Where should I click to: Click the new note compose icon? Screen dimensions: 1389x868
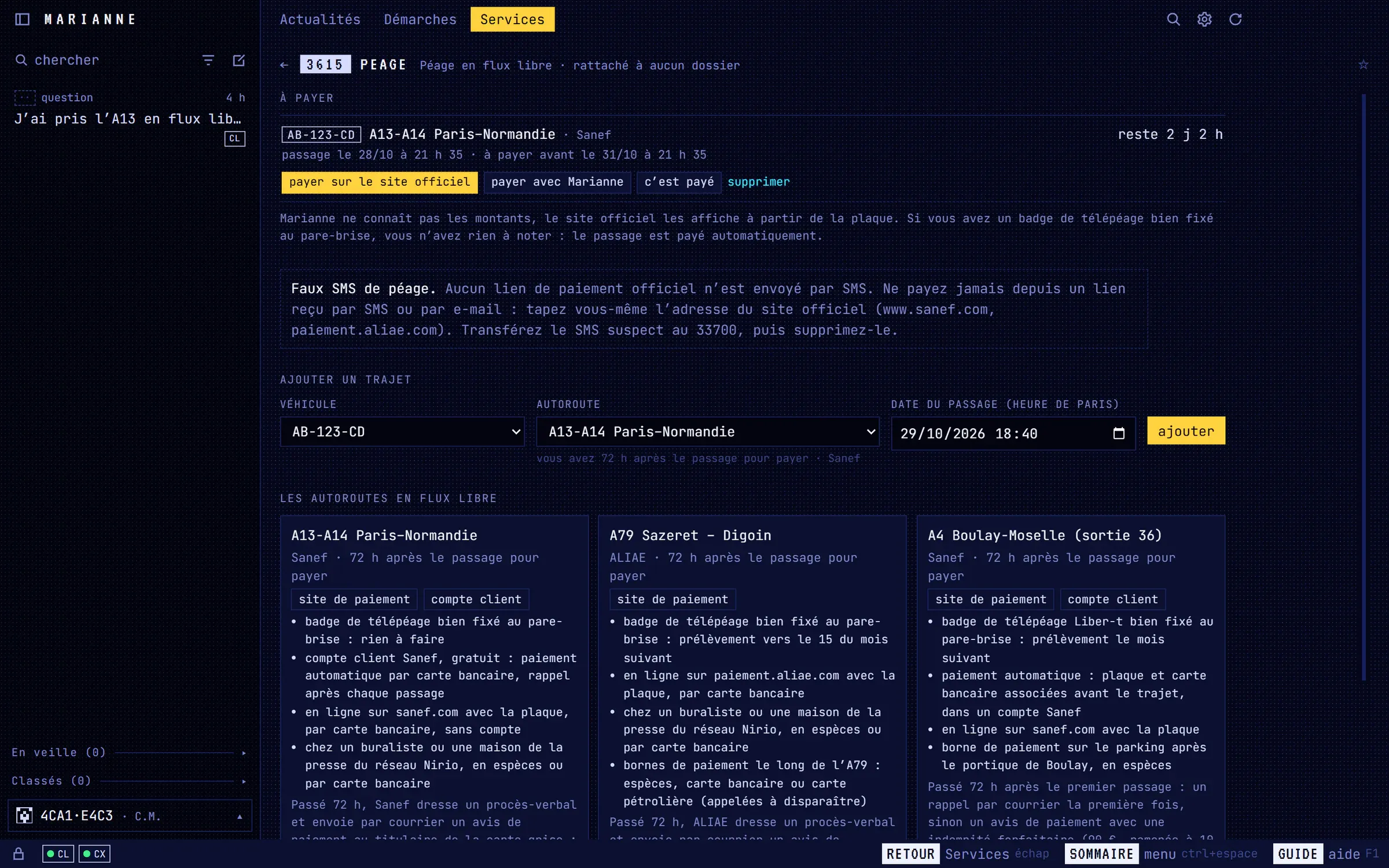tap(238, 60)
